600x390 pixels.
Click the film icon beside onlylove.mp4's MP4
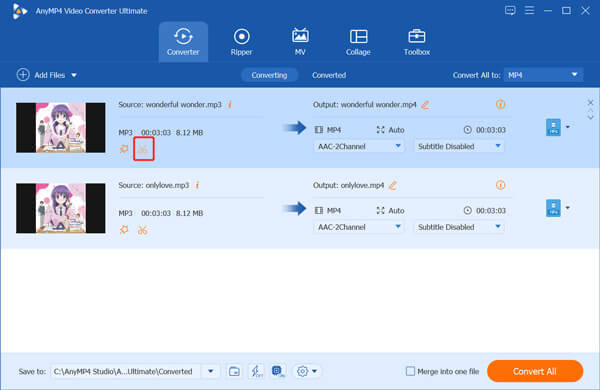point(319,211)
